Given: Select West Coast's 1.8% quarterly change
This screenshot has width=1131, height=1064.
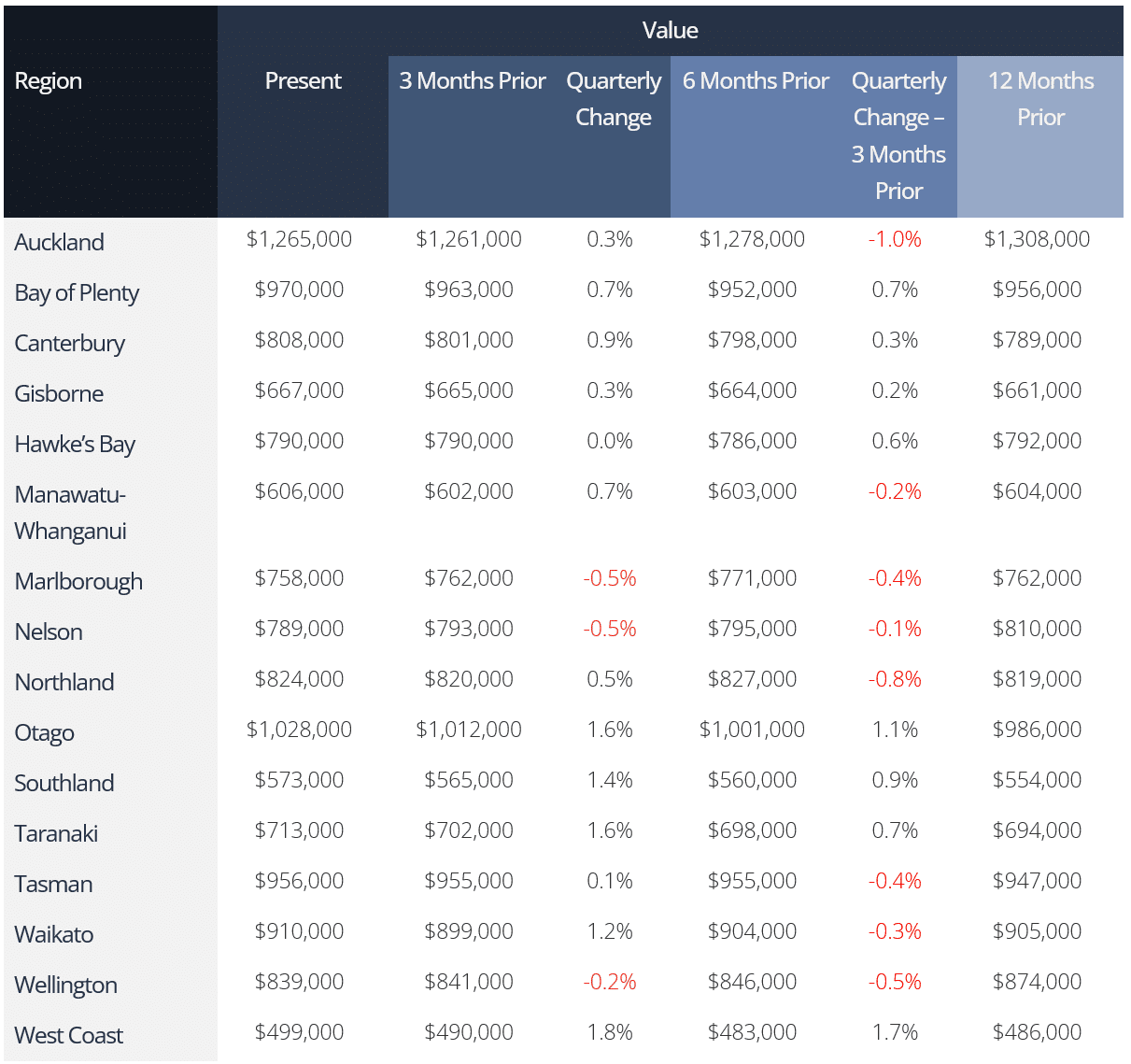Looking at the screenshot, I should point(609,1032).
